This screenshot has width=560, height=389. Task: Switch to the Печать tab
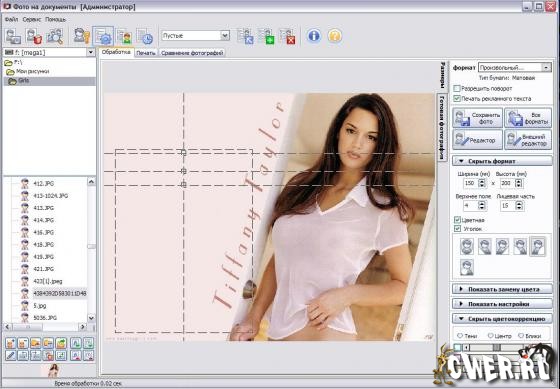(x=146, y=53)
